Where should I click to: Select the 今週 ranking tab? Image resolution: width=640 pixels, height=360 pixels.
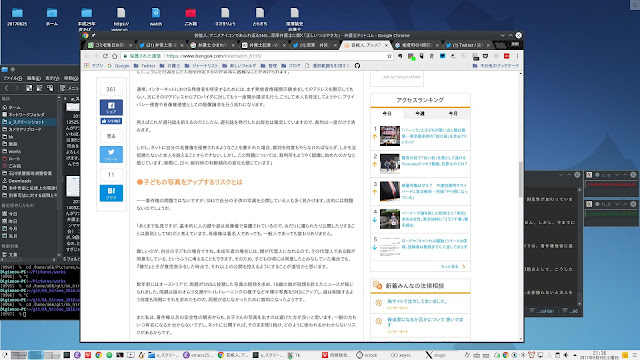click(420, 113)
